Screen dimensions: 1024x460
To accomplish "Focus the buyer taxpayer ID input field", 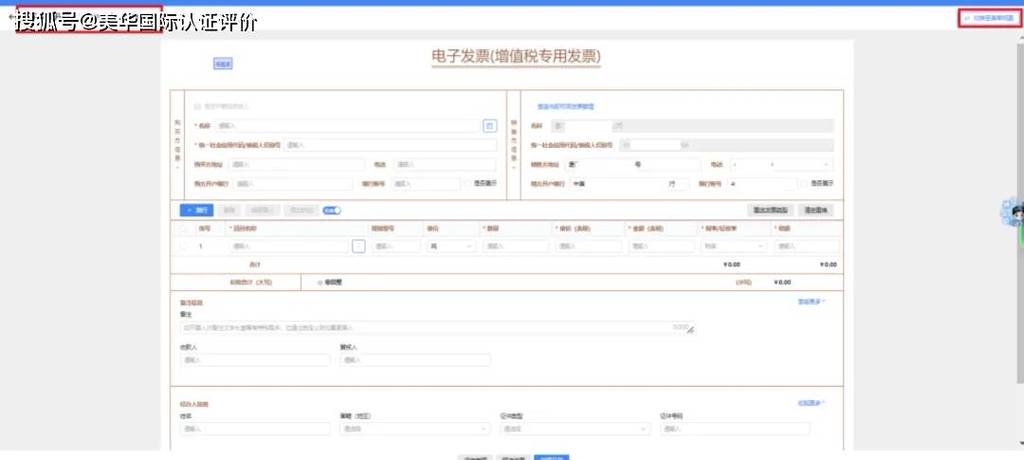I will coord(391,145).
